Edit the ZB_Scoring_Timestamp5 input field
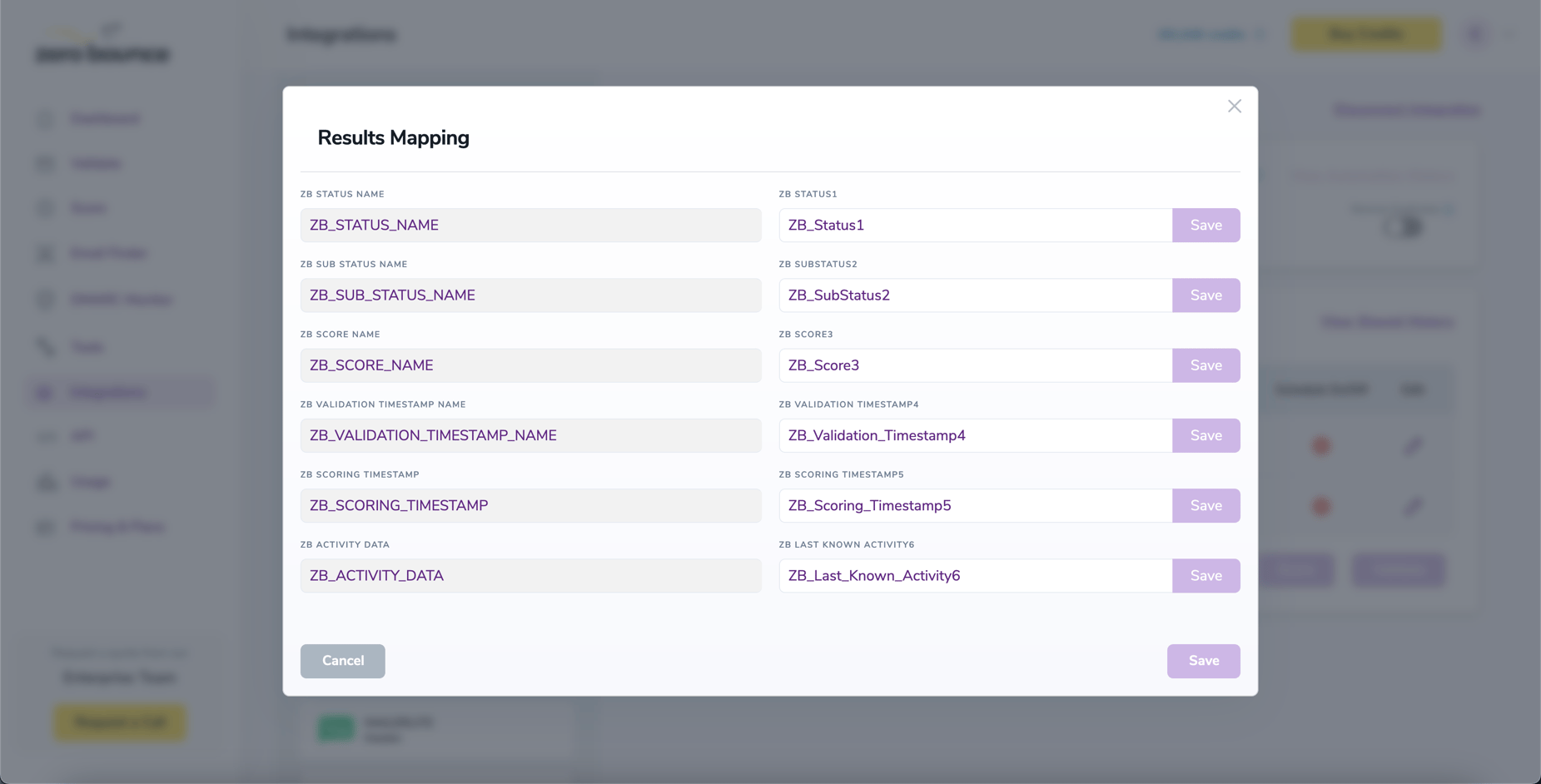Image resolution: width=1541 pixels, height=784 pixels. point(975,505)
